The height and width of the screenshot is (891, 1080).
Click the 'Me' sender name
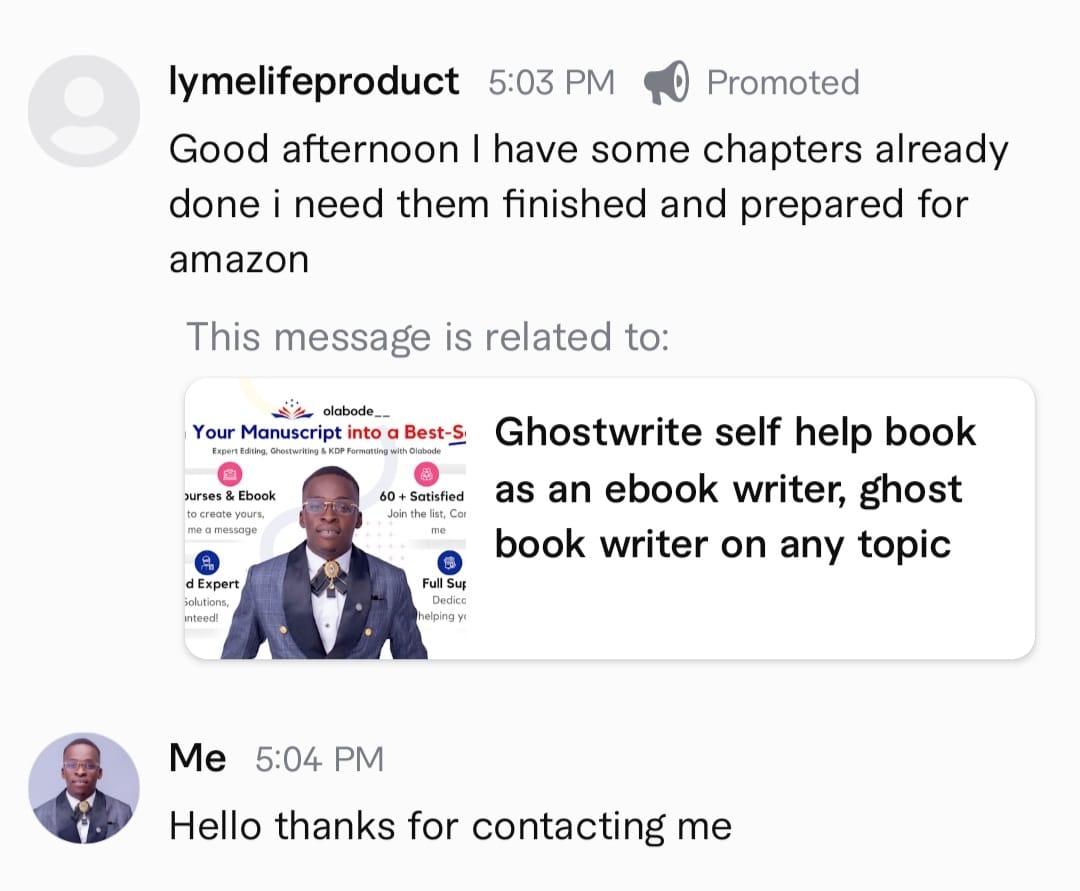[197, 758]
